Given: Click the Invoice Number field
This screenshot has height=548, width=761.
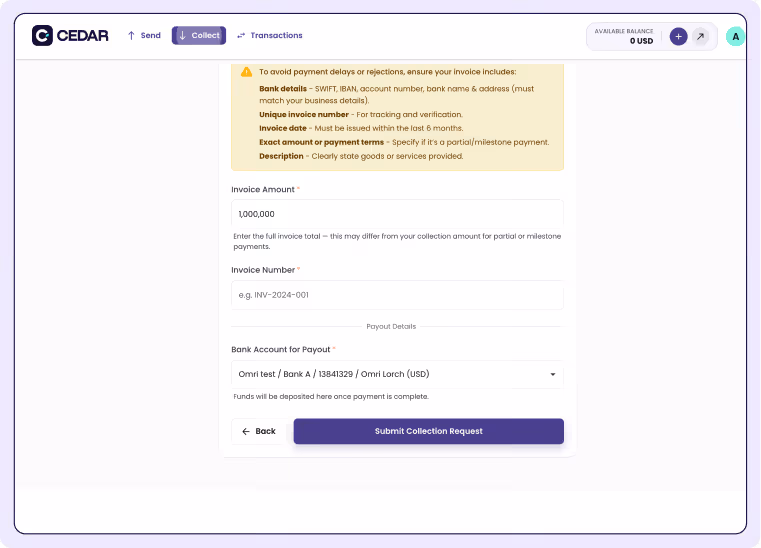Looking at the screenshot, I should (397, 295).
